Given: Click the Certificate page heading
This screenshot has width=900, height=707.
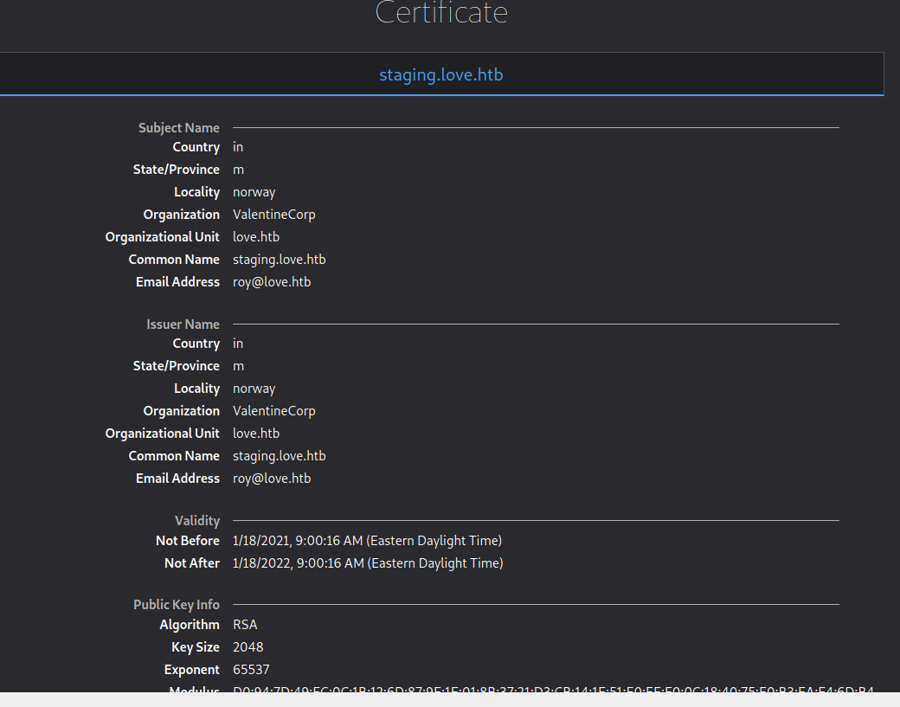Looking at the screenshot, I should click(441, 13).
